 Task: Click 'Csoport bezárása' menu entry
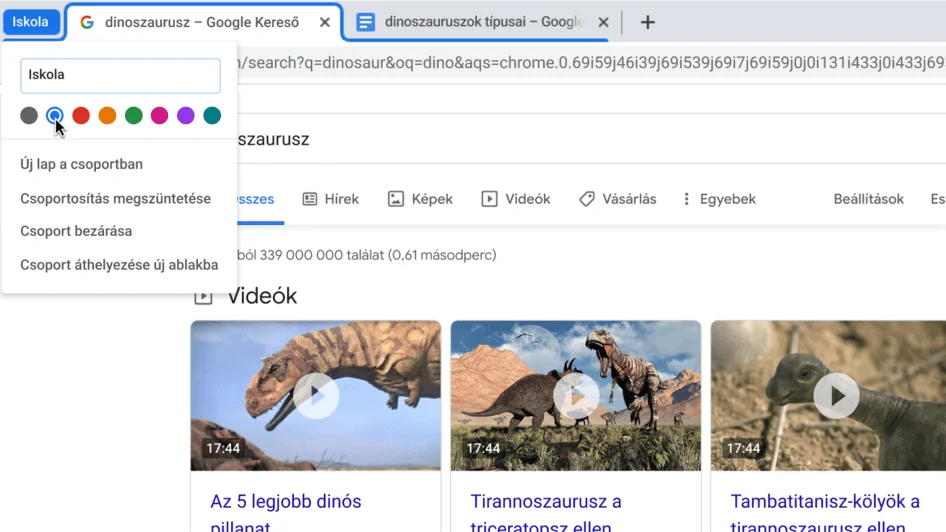(x=76, y=231)
